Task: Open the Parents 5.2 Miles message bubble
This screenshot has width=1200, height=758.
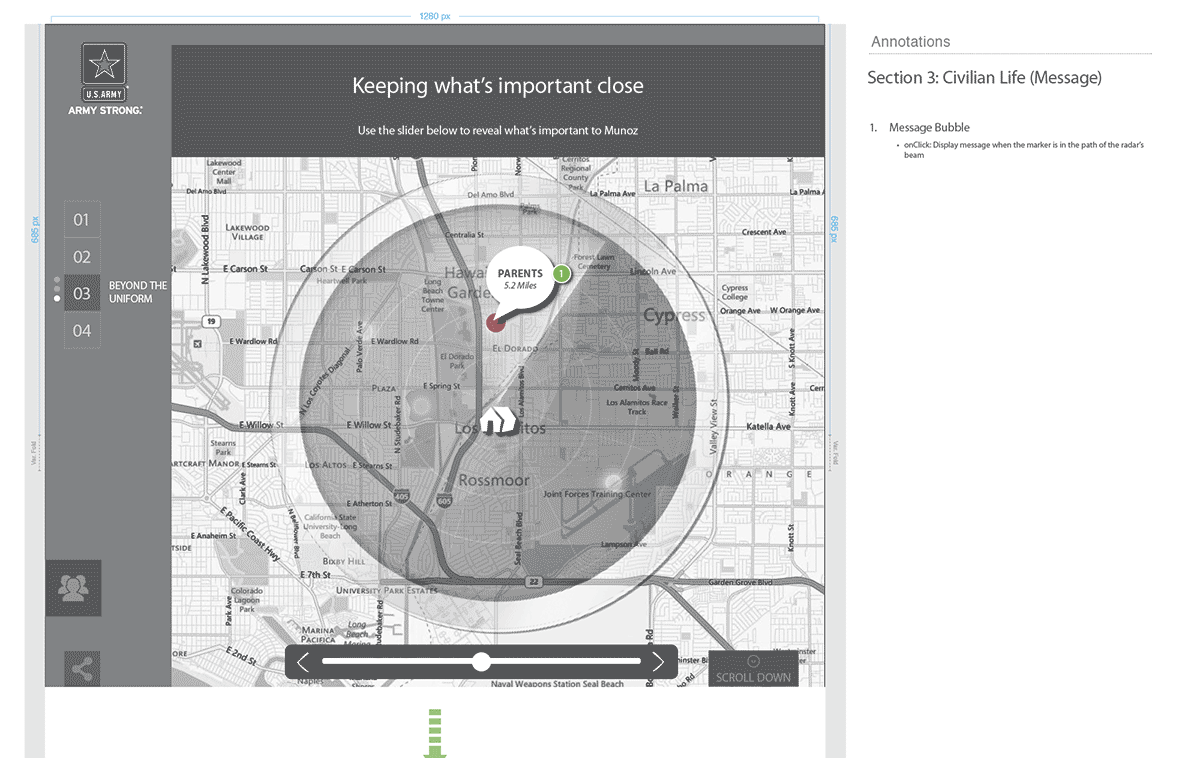Action: [519, 279]
